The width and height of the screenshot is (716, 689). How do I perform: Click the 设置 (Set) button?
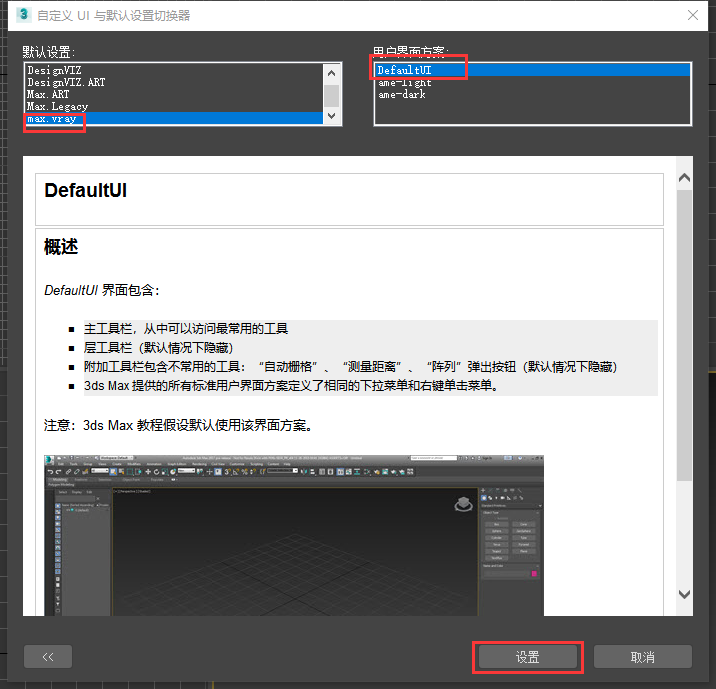click(x=527, y=657)
